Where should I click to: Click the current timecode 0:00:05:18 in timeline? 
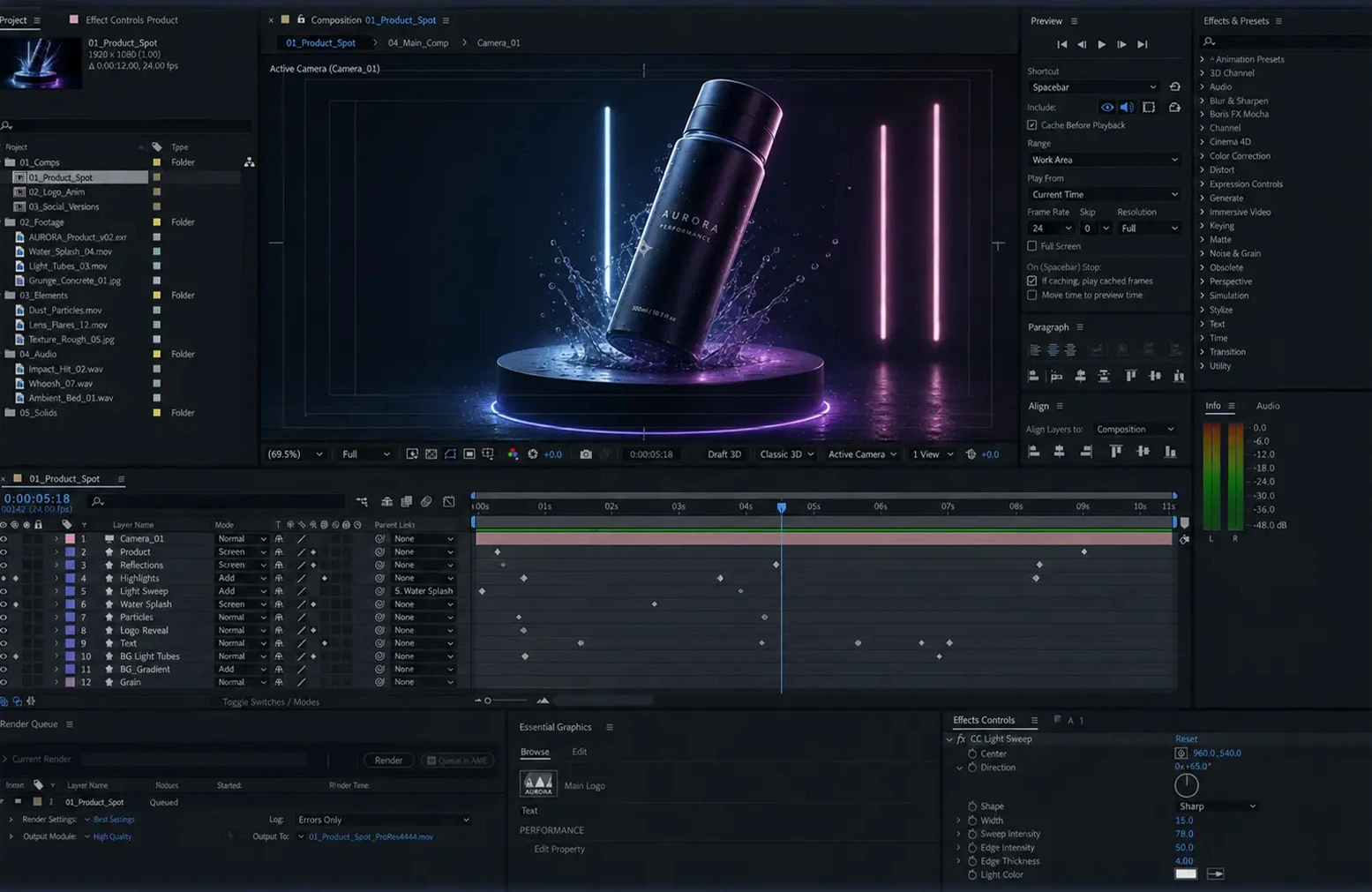tap(37, 498)
